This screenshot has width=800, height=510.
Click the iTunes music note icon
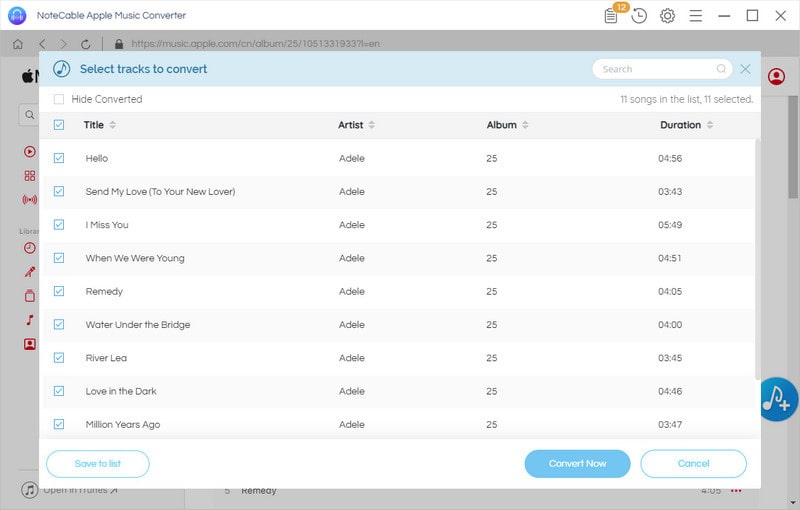(x=30, y=490)
